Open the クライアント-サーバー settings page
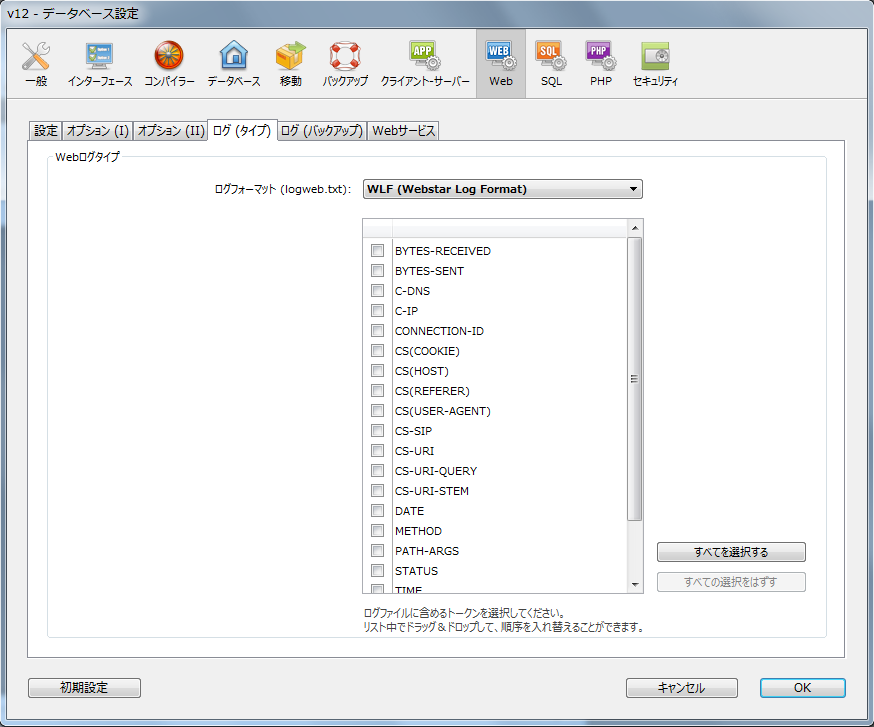This screenshot has height=727, width=874. pyautogui.click(x=425, y=64)
